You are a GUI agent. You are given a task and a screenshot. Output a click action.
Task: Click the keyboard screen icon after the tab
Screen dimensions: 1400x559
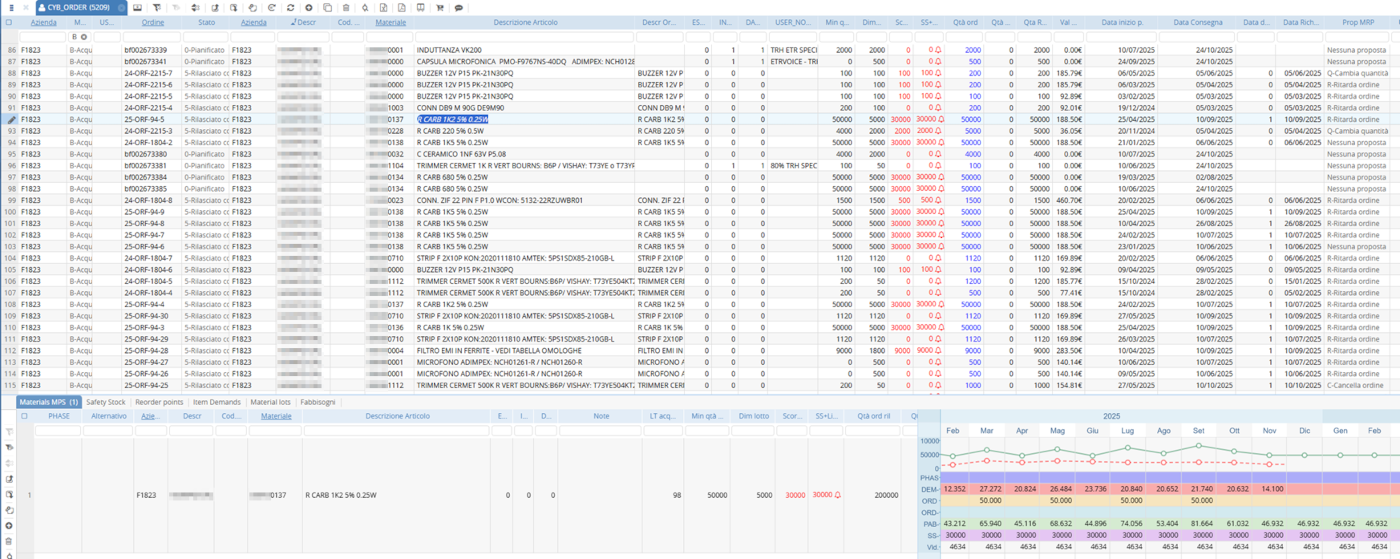[137, 7]
